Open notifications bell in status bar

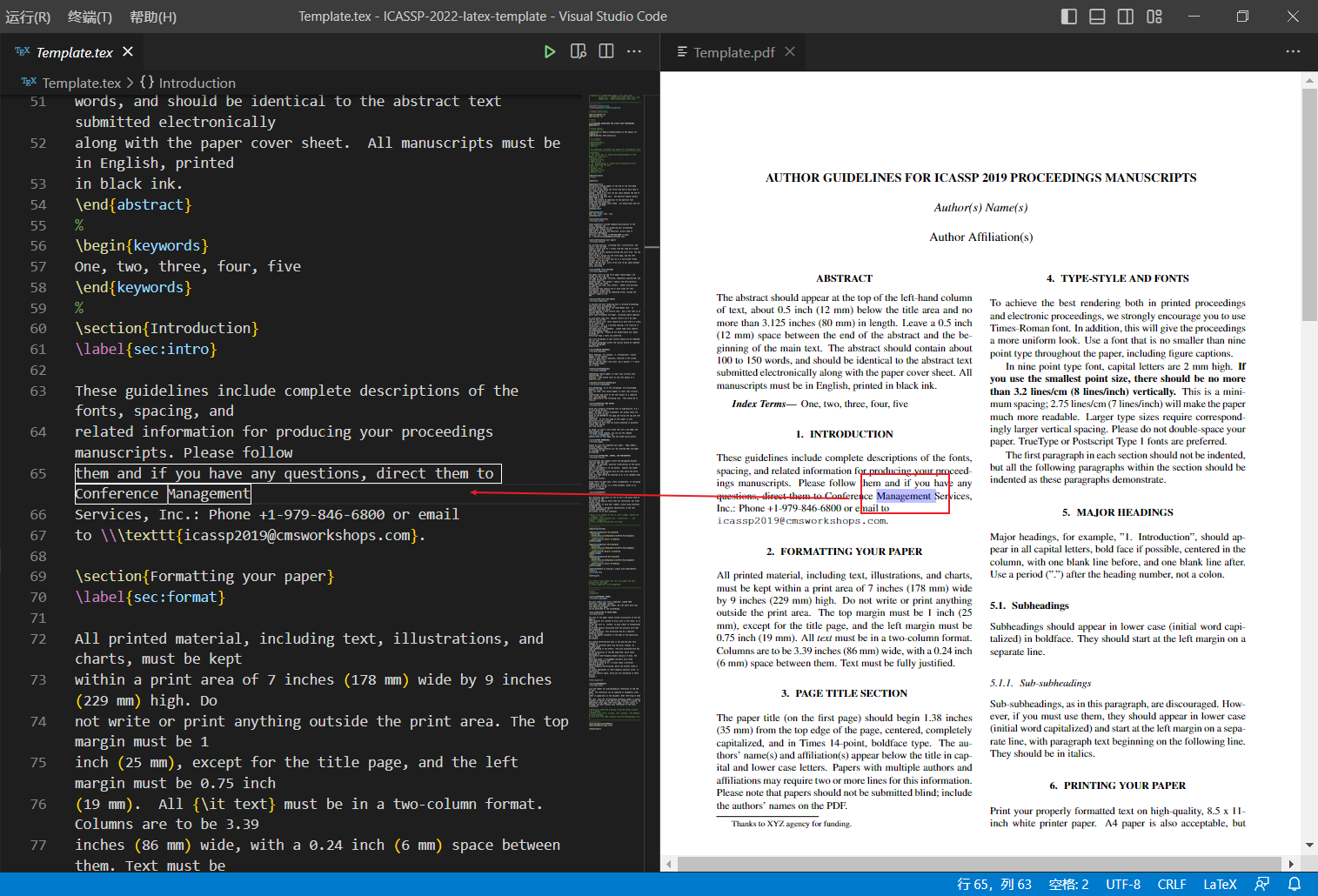[1295, 884]
